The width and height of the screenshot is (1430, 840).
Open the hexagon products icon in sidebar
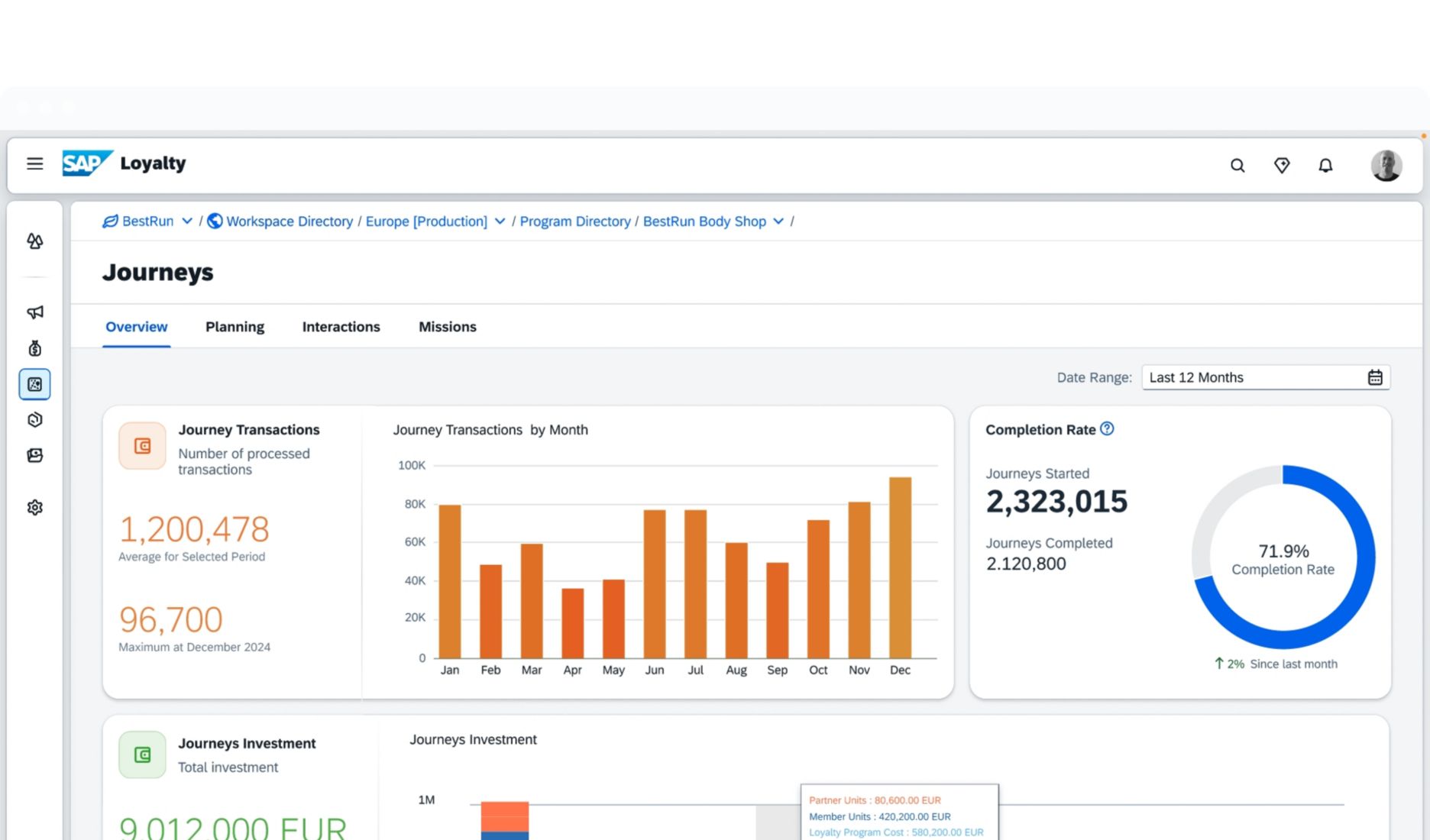[x=34, y=419]
